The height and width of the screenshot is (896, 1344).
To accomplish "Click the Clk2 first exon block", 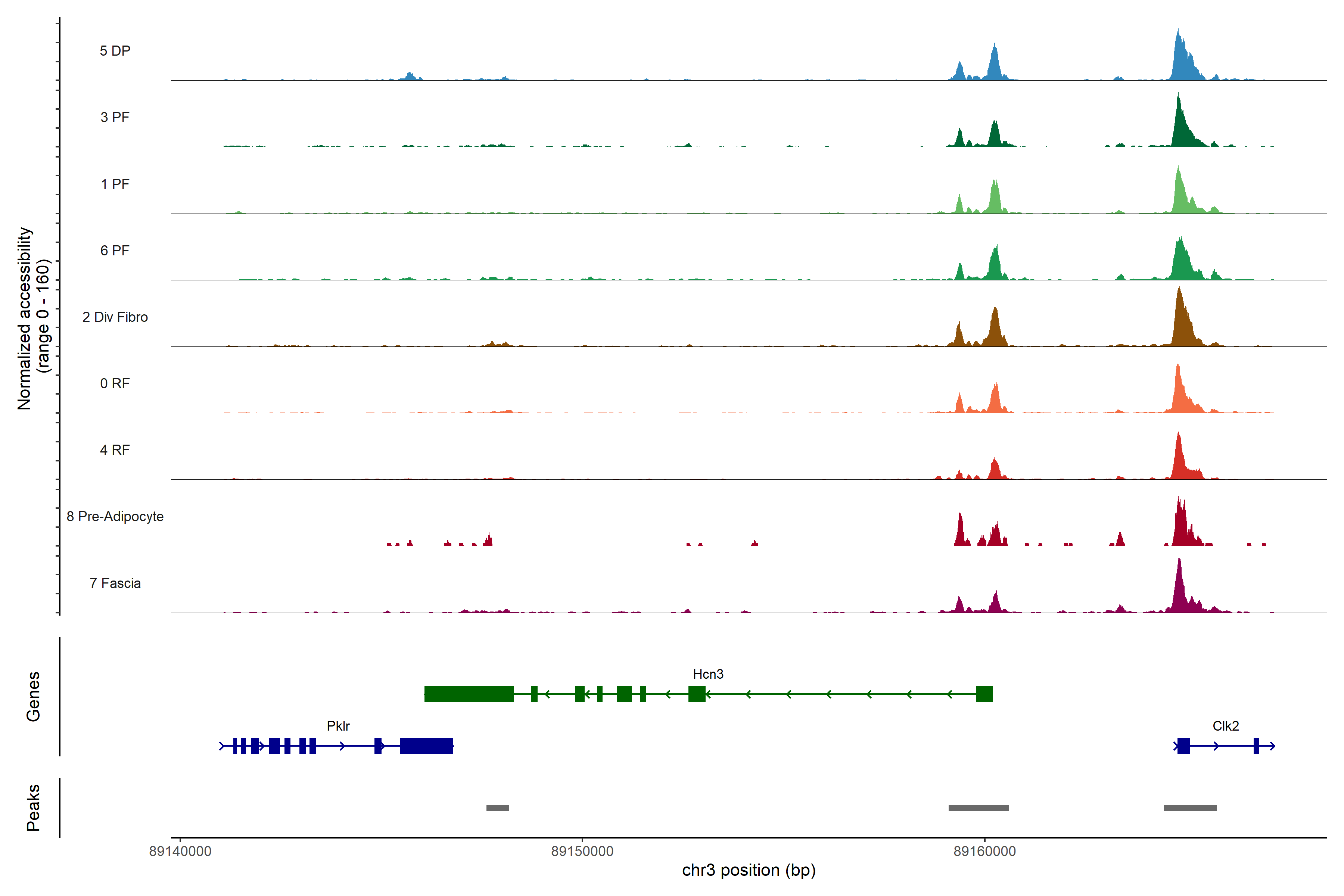I will 1183,746.
